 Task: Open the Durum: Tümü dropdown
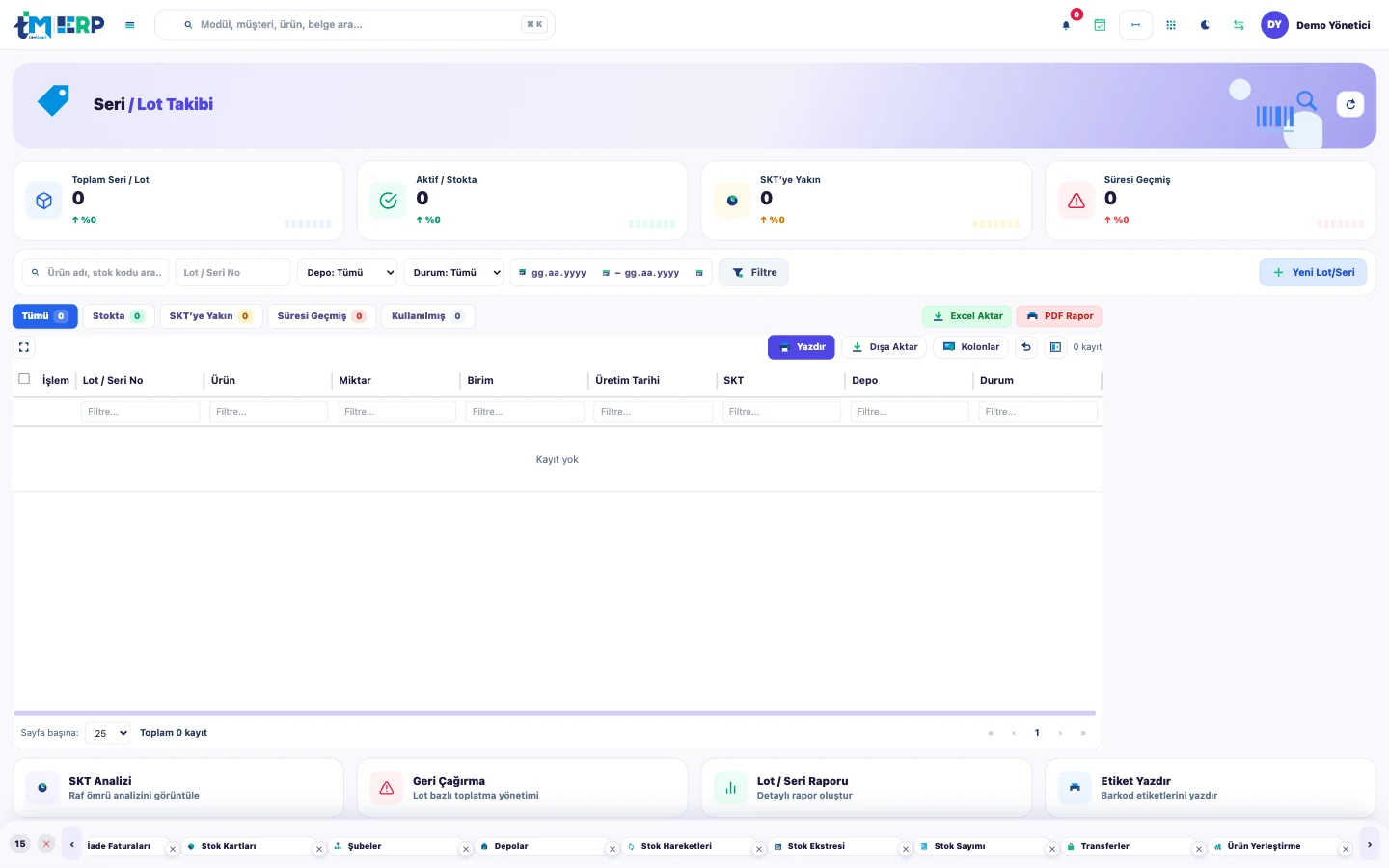tap(453, 273)
